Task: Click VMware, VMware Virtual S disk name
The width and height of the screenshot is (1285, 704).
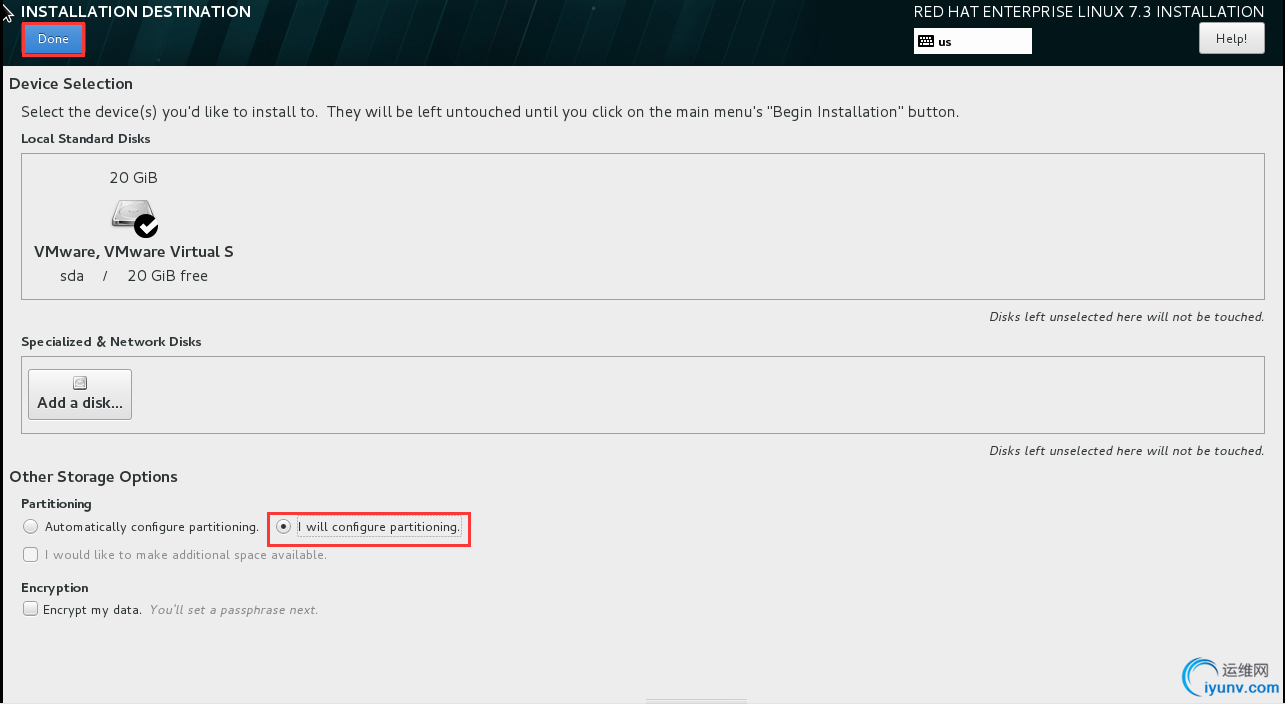Action: point(134,252)
